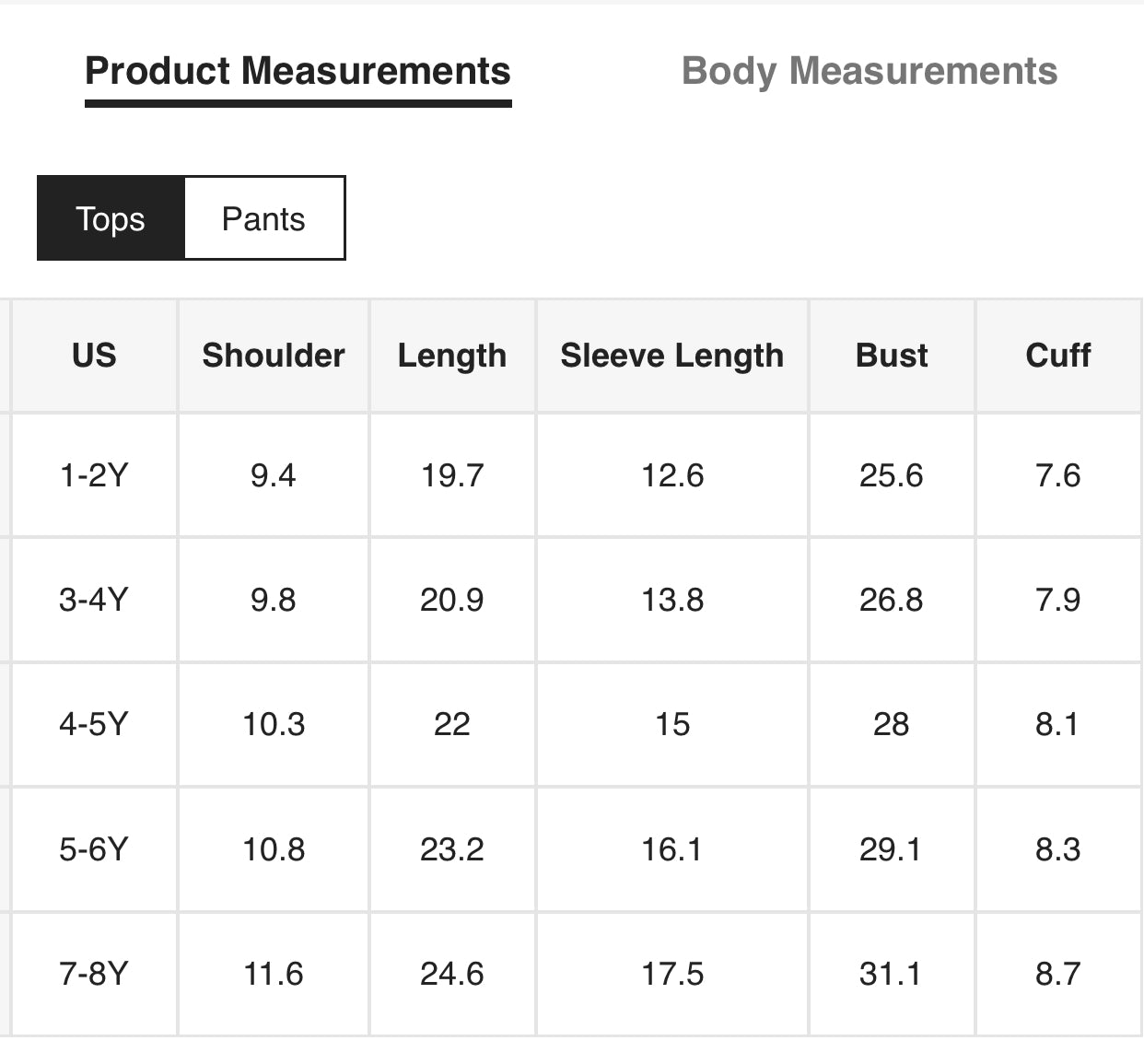Click the 17.5 sleeve length cell

point(672,974)
